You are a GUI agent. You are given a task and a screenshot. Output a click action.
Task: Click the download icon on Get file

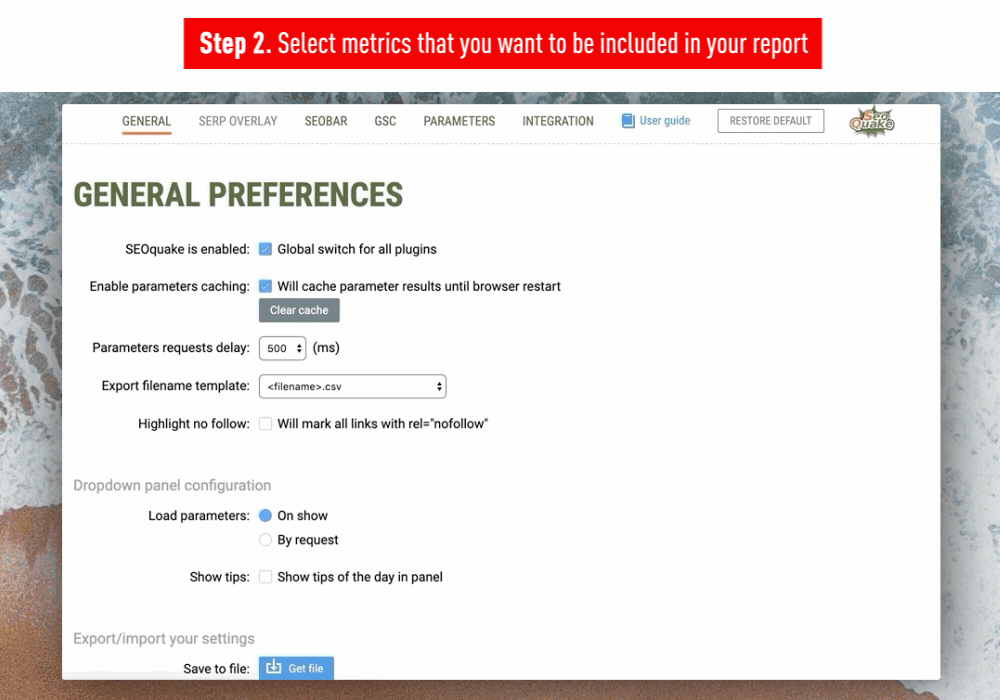click(274, 667)
